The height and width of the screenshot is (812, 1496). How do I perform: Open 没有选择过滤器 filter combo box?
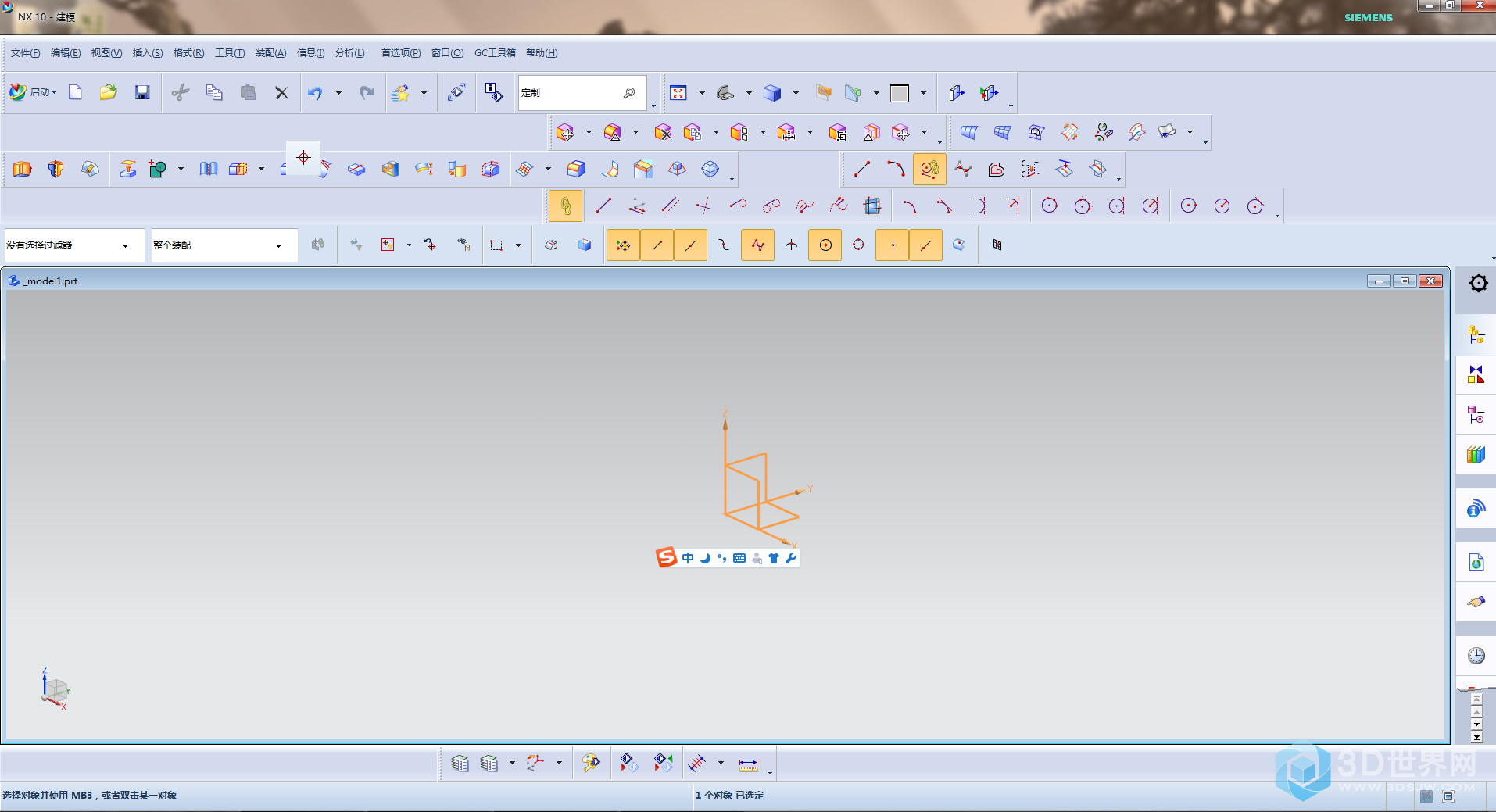(74, 245)
